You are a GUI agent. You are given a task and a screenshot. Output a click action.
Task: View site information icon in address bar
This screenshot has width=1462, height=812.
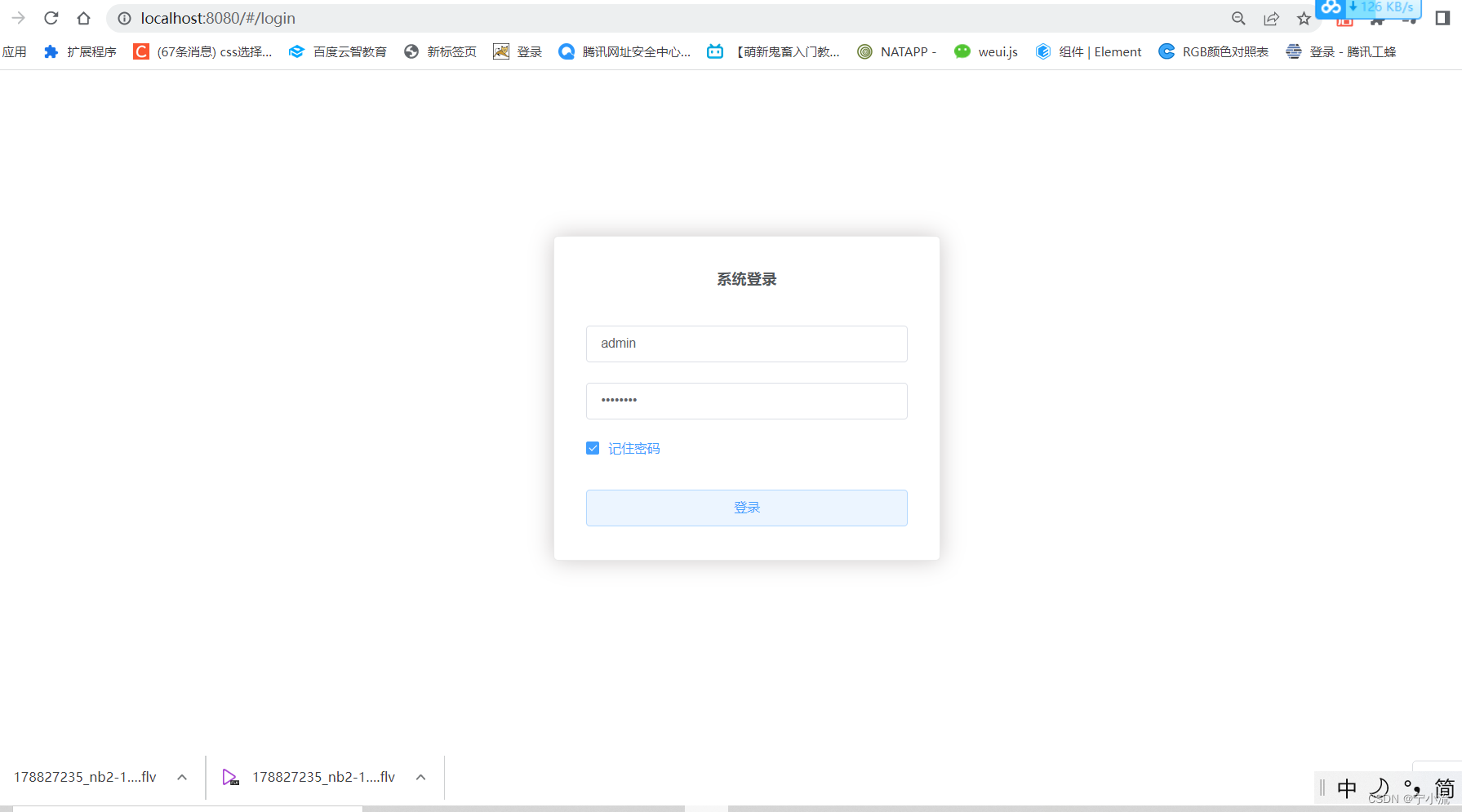click(x=124, y=18)
